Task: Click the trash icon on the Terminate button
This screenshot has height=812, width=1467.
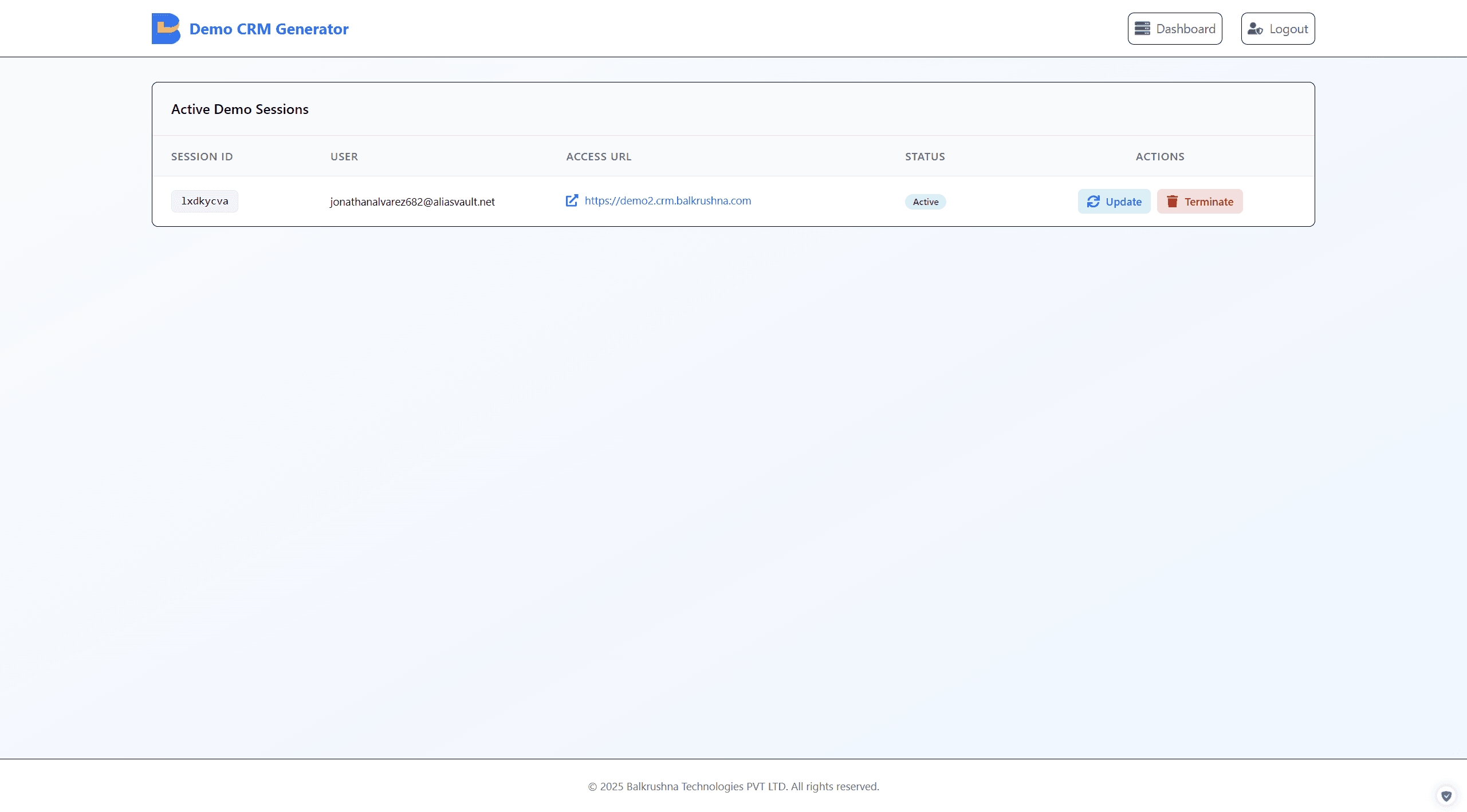Action: point(1172,202)
